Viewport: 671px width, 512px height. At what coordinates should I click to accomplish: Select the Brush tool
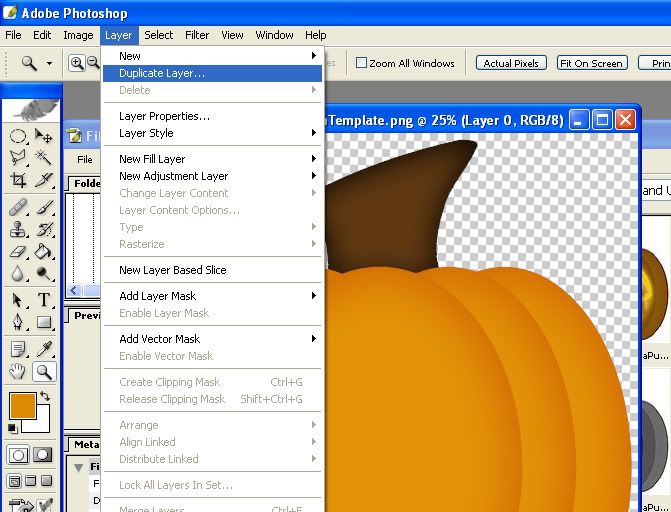tap(44, 207)
